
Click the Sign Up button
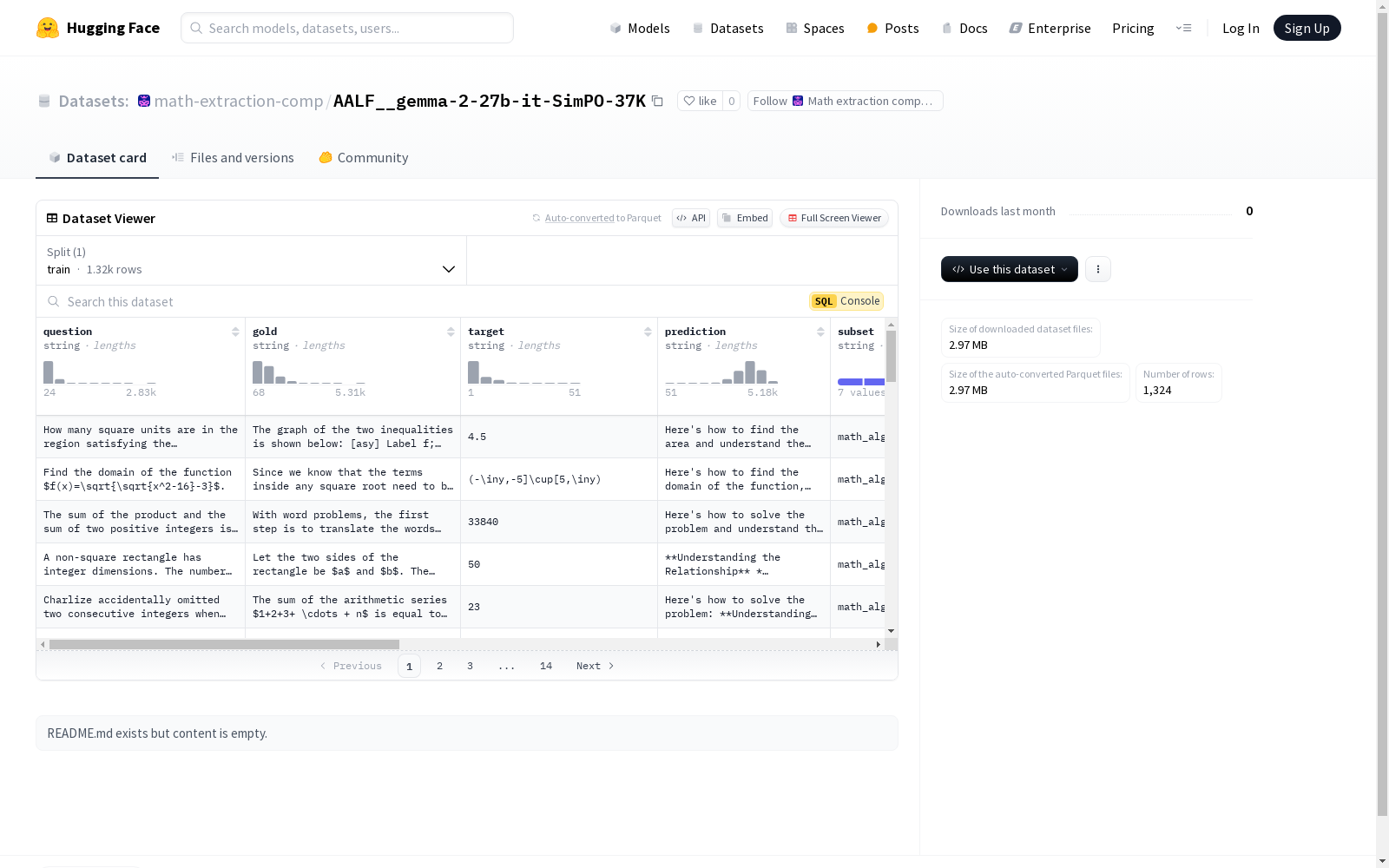click(1307, 28)
